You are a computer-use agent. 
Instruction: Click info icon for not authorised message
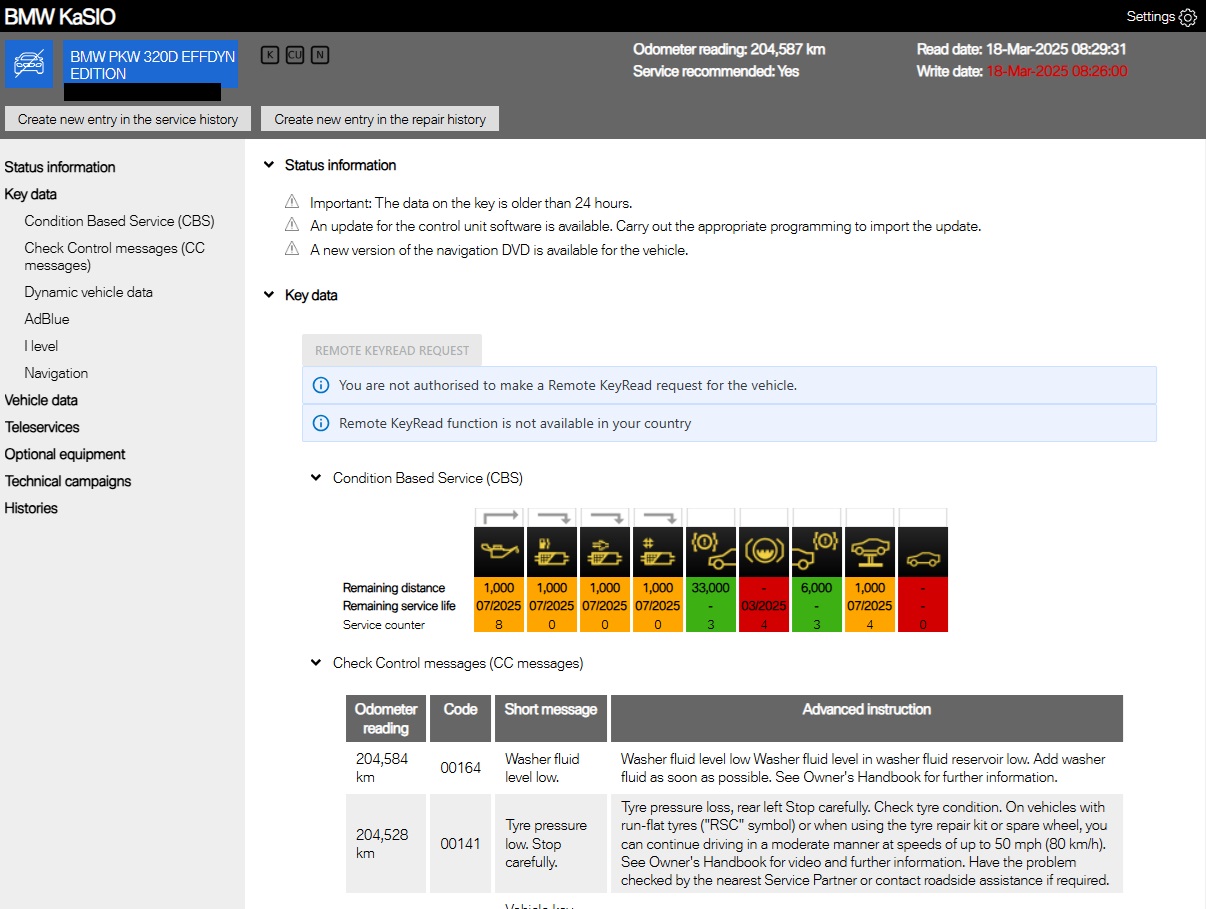(x=321, y=385)
